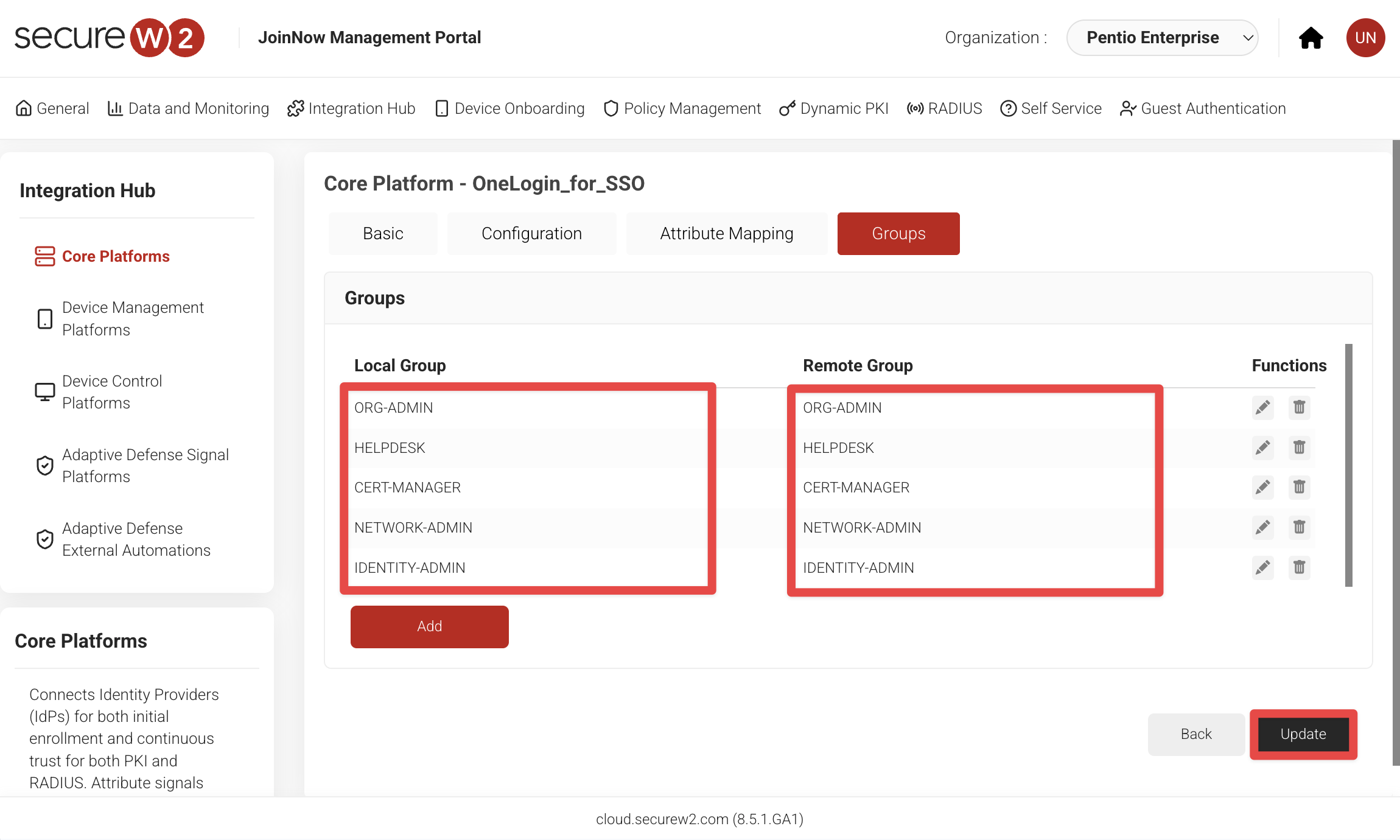
Task: Select NETWORK-ADMIN in Local Group column
Action: click(x=413, y=528)
